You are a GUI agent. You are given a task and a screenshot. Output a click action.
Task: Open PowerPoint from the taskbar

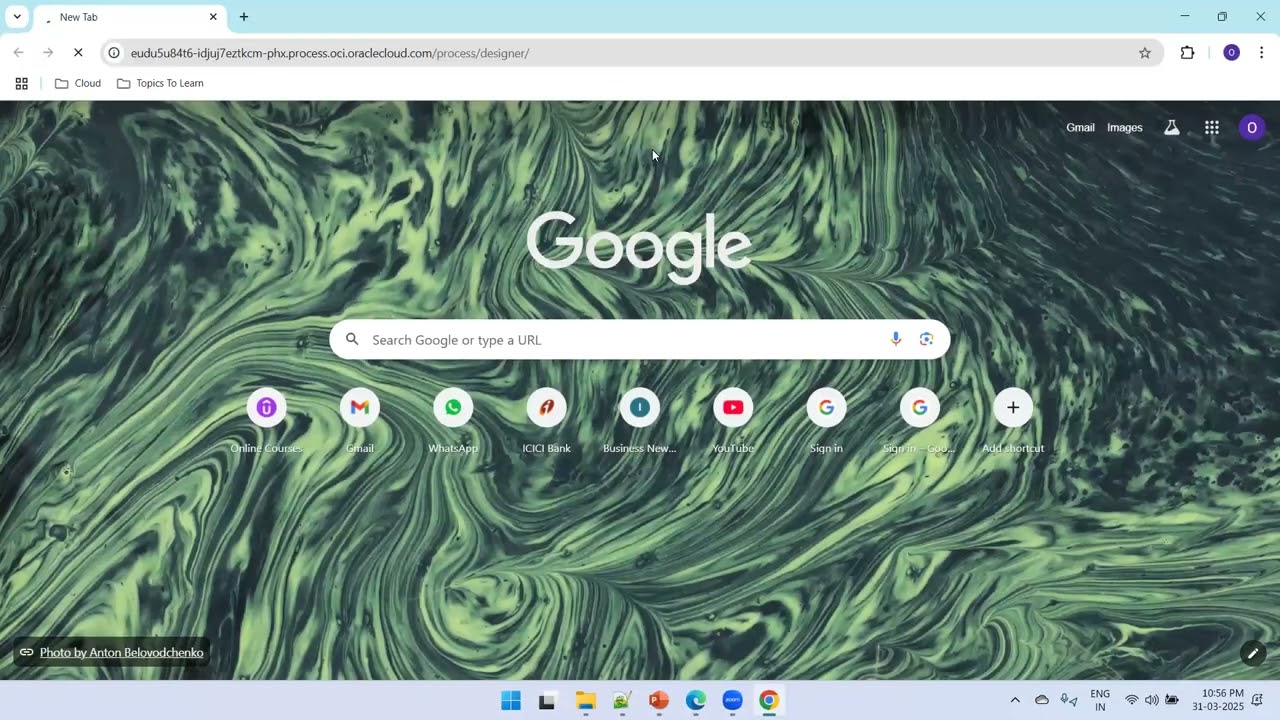point(658,701)
